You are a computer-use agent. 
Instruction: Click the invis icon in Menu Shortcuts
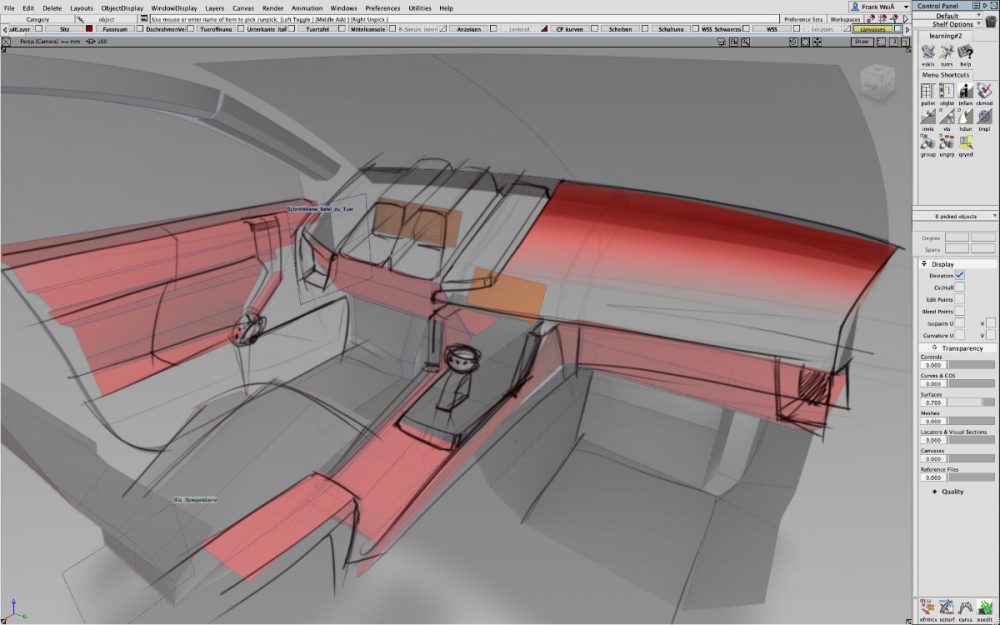coord(927,117)
